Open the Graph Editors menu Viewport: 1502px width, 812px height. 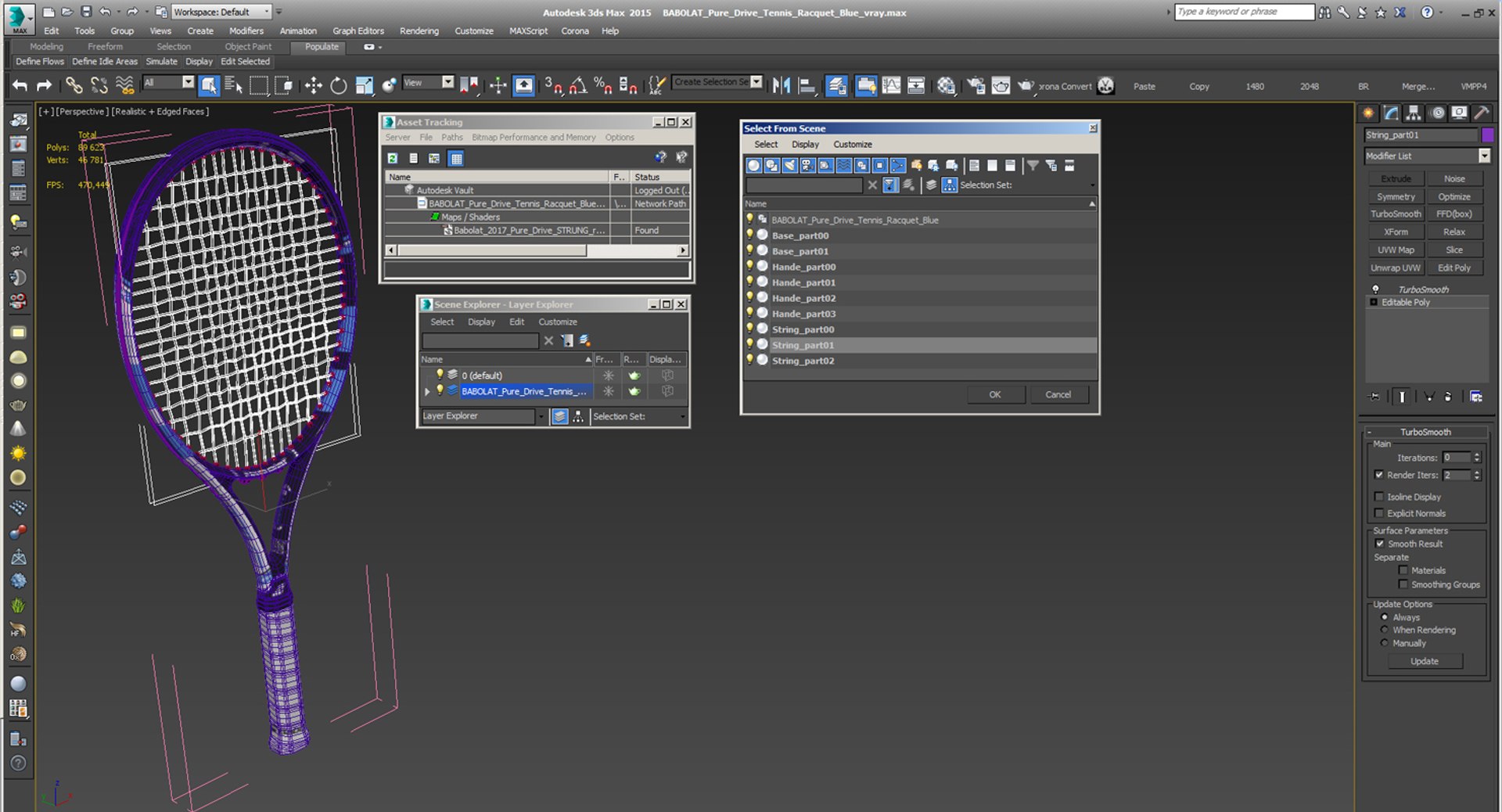(x=358, y=31)
